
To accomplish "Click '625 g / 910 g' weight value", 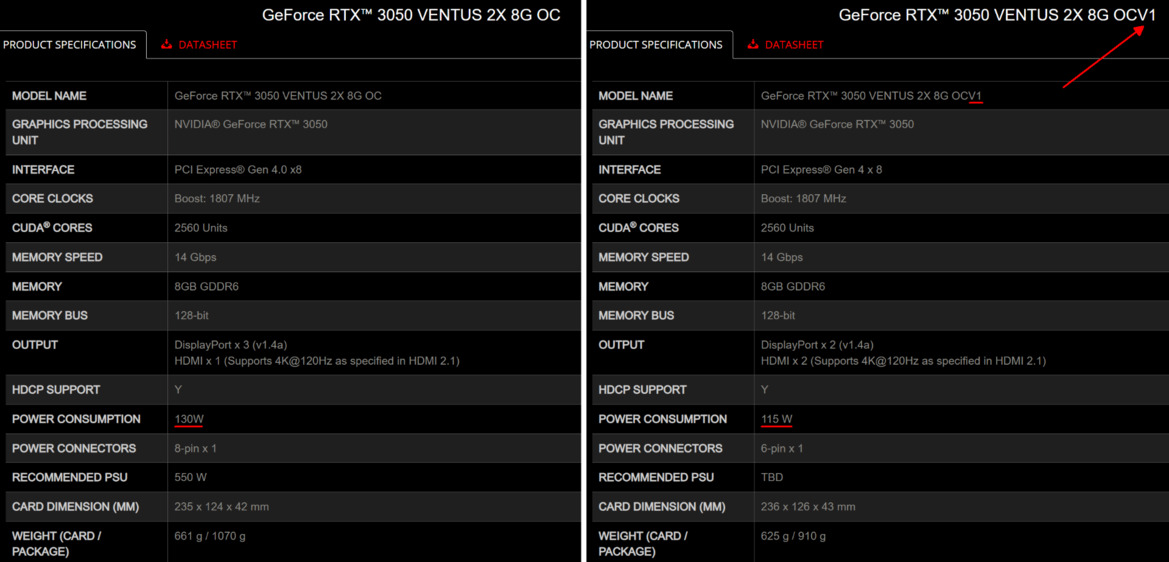I will pyautogui.click(x=793, y=536).
